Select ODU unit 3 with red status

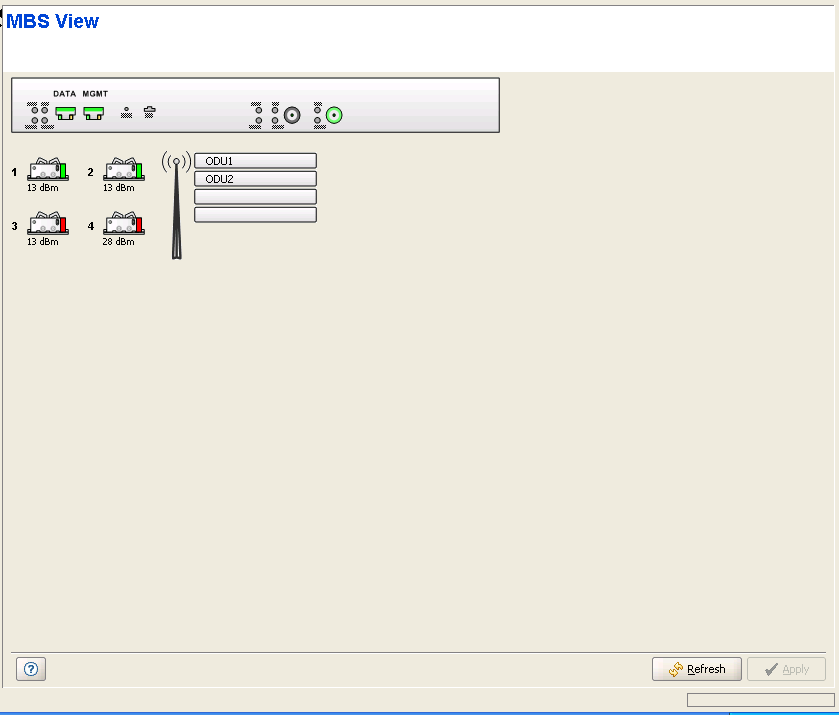47,223
